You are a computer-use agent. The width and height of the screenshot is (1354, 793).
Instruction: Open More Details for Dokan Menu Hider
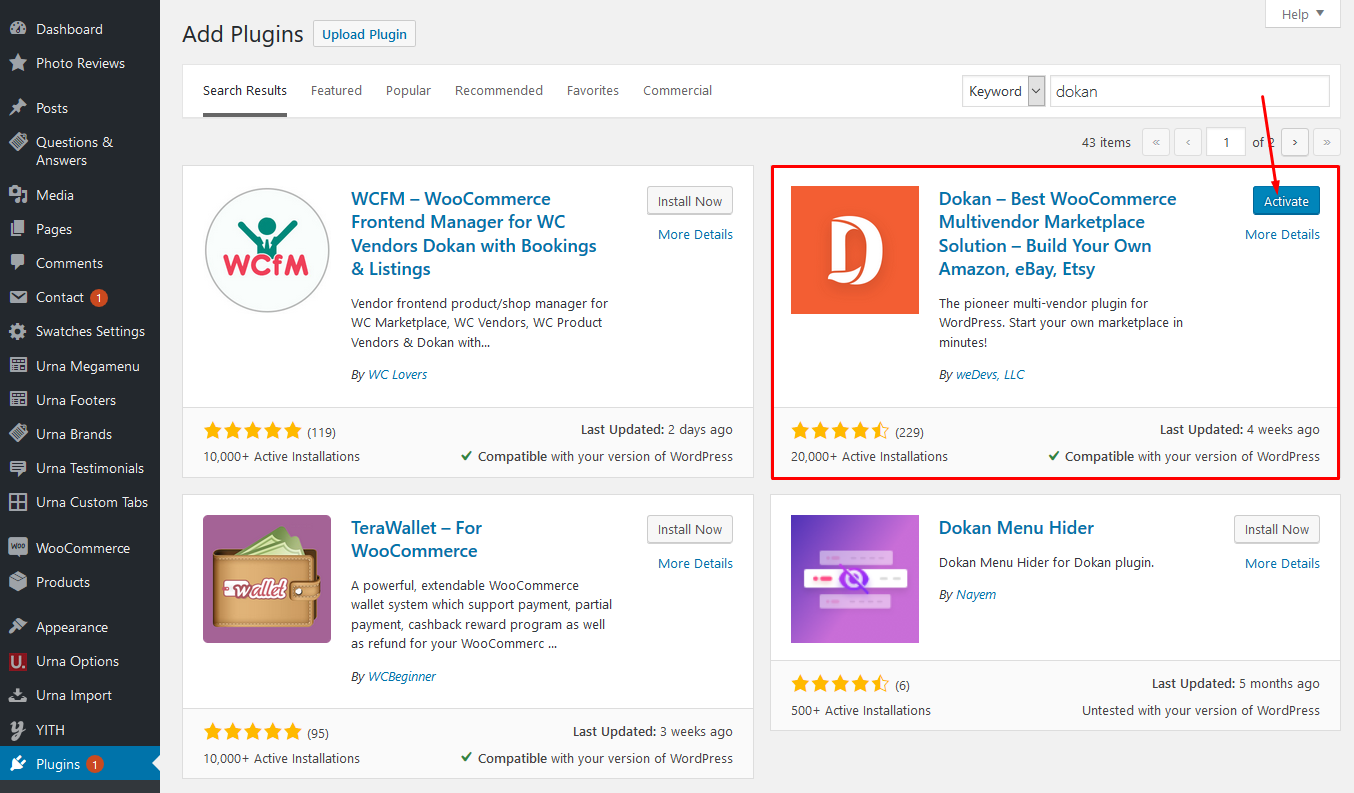click(x=1282, y=563)
